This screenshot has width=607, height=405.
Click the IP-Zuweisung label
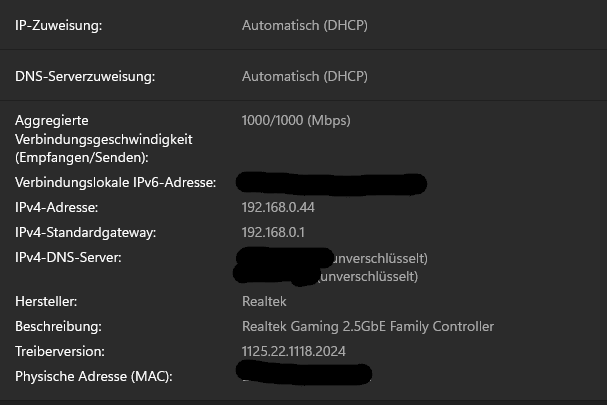58,26
